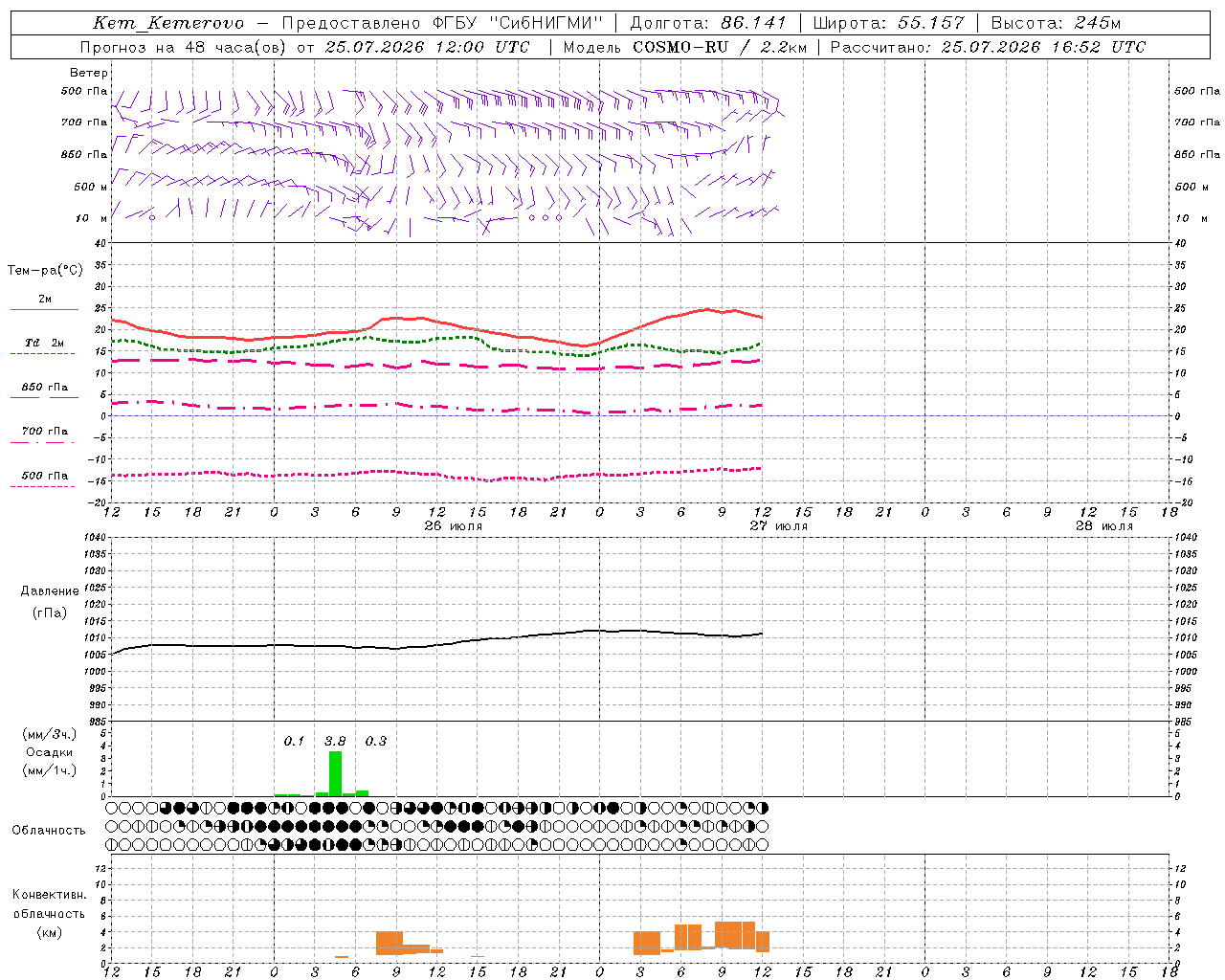This screenshot has width=1225, height=980.
Task: Click the Осадки precipitation label
Action: tap(50, 752)
